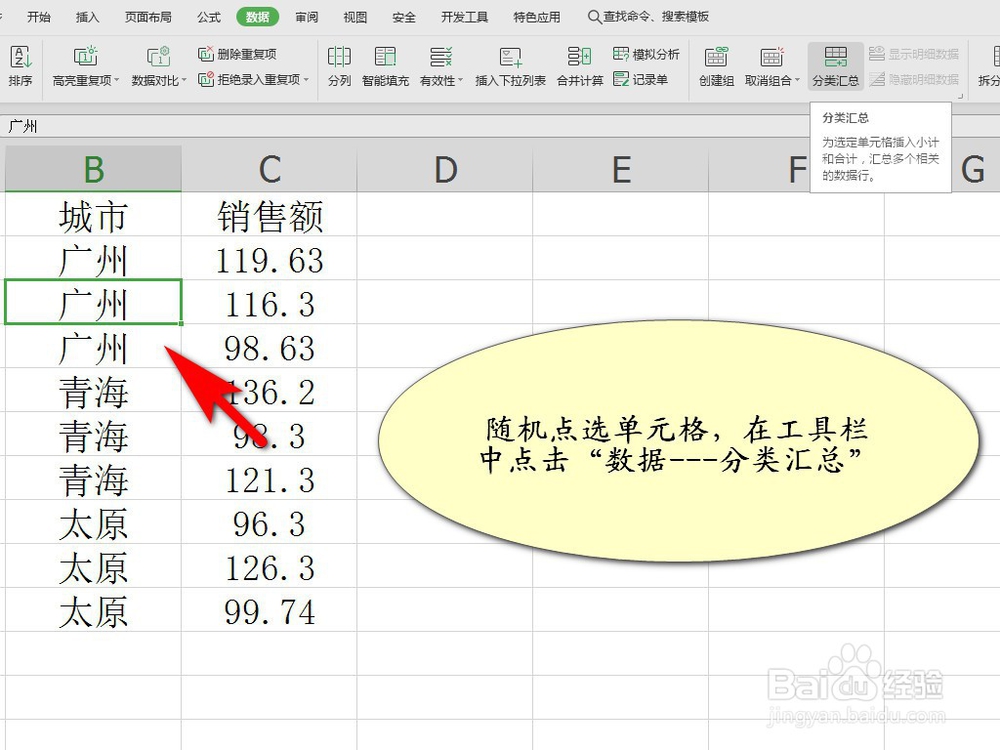
Task: Open the outline group dialog launcher
Action: tap(960, 96)
